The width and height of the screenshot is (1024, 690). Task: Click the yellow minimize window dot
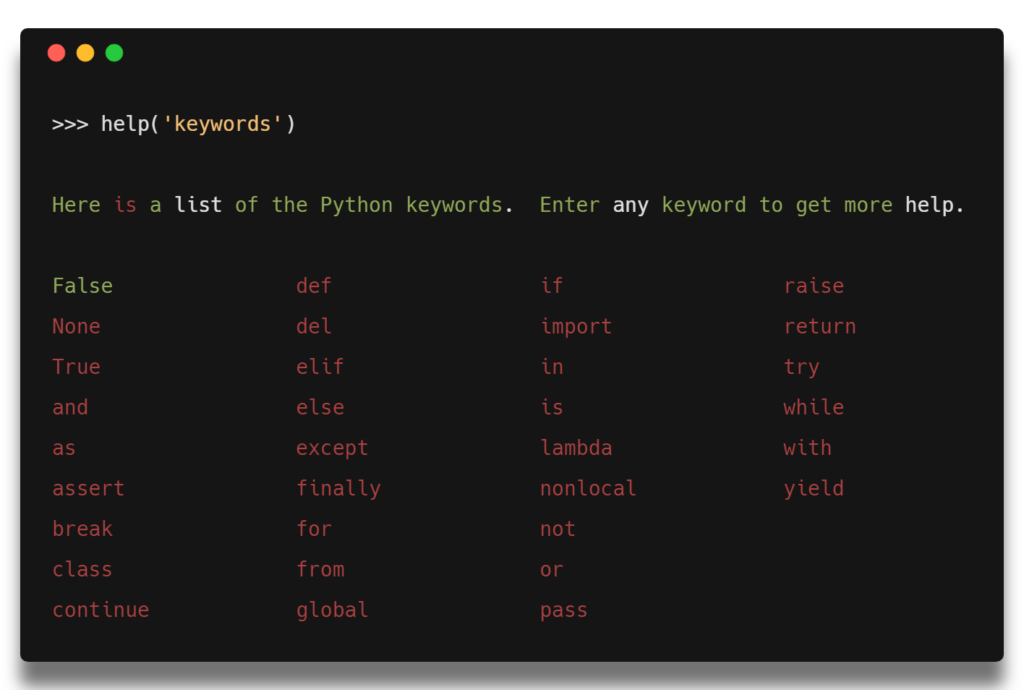pos(85,53)
